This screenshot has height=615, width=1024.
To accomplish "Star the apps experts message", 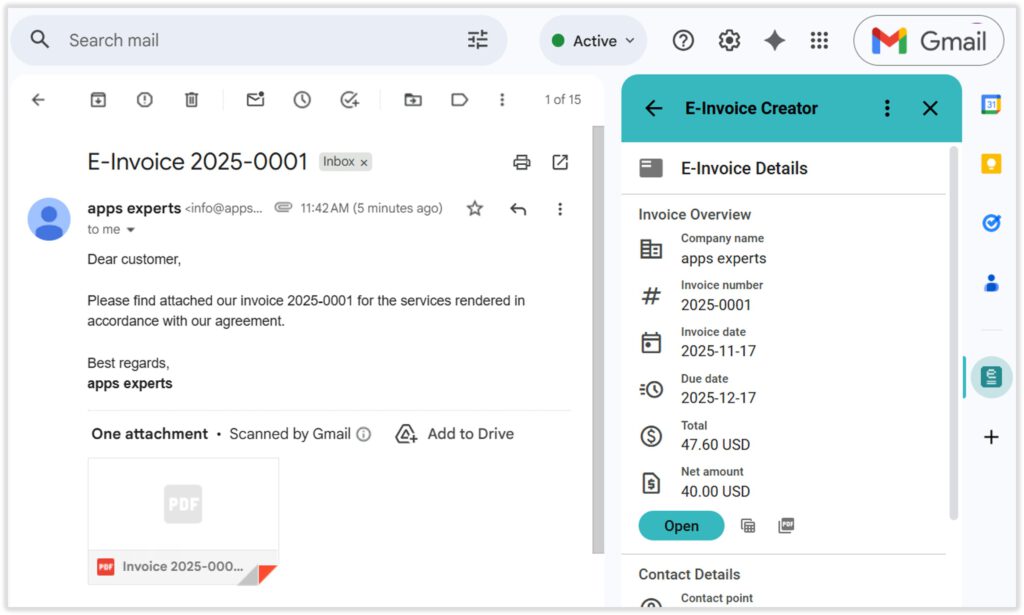I will [x=475, y=208].
